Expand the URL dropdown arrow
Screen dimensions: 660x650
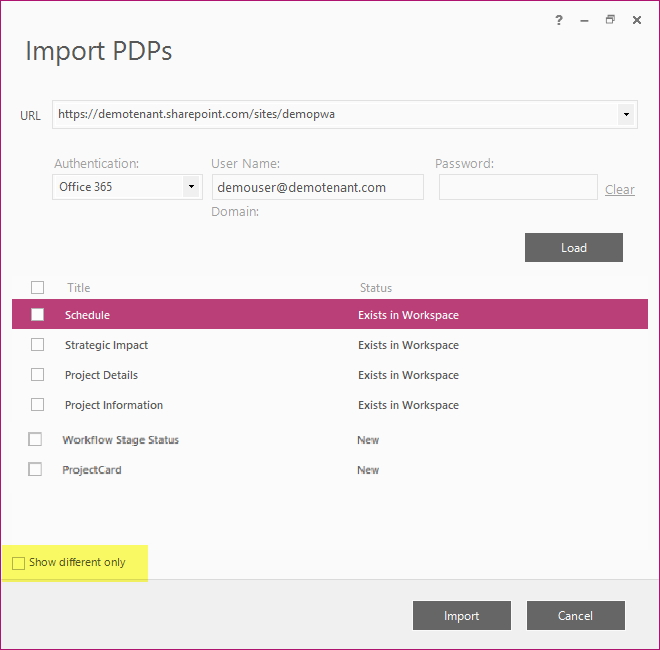pos(626,115)
